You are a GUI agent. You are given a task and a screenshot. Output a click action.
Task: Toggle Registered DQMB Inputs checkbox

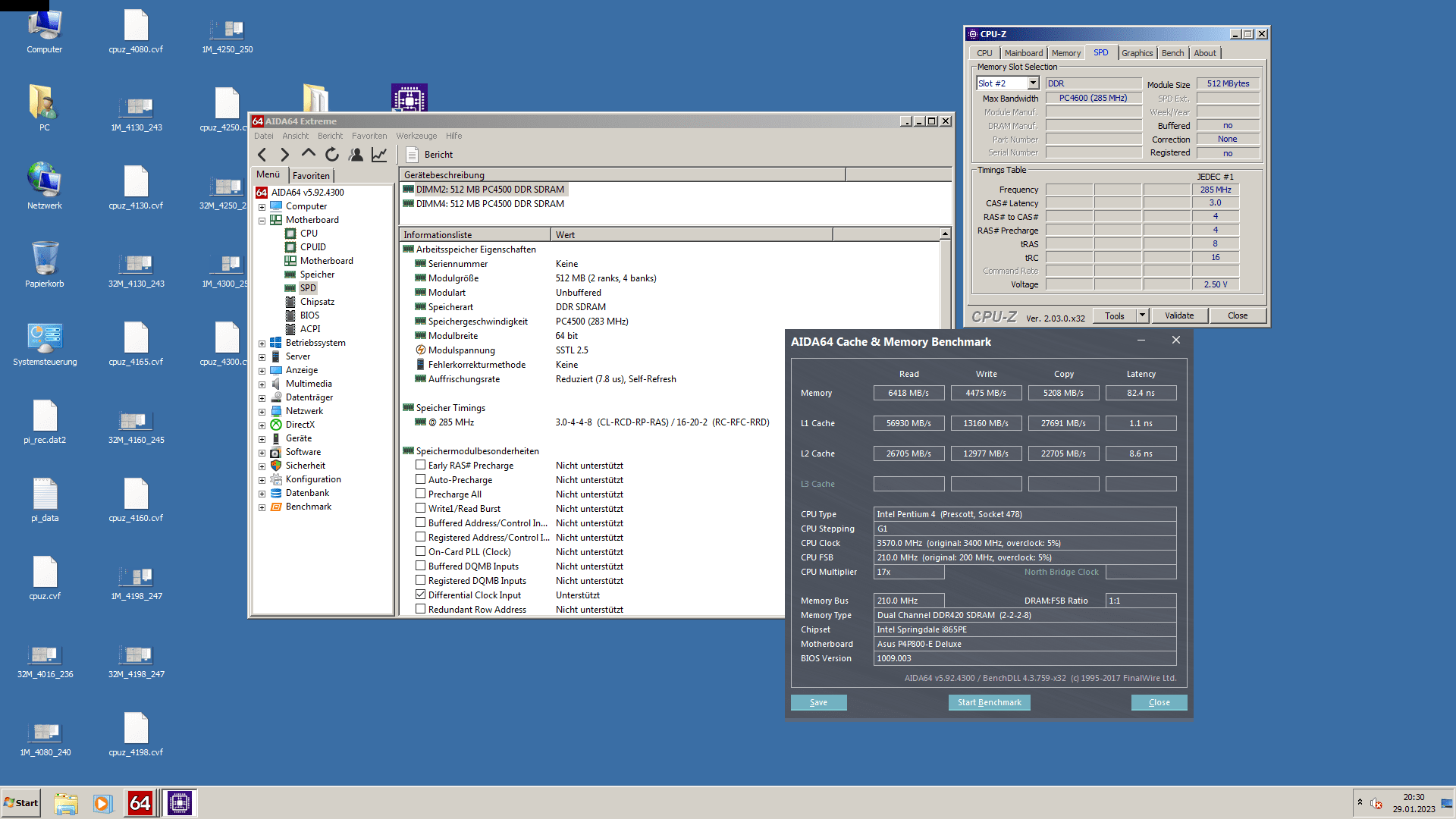420,580
